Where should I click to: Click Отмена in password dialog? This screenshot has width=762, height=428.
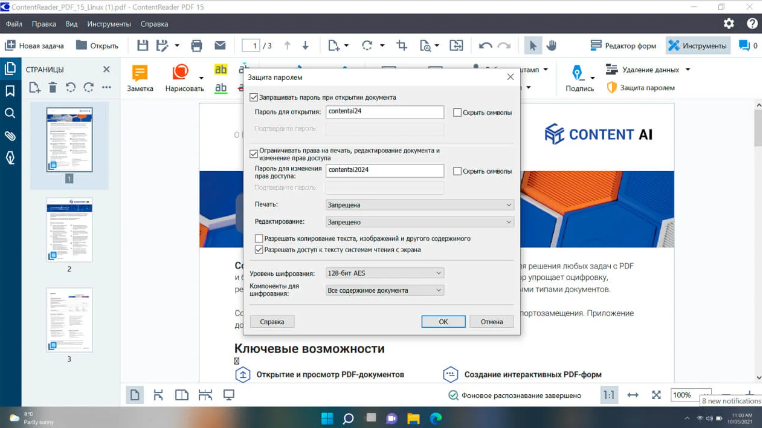[492, 322]
